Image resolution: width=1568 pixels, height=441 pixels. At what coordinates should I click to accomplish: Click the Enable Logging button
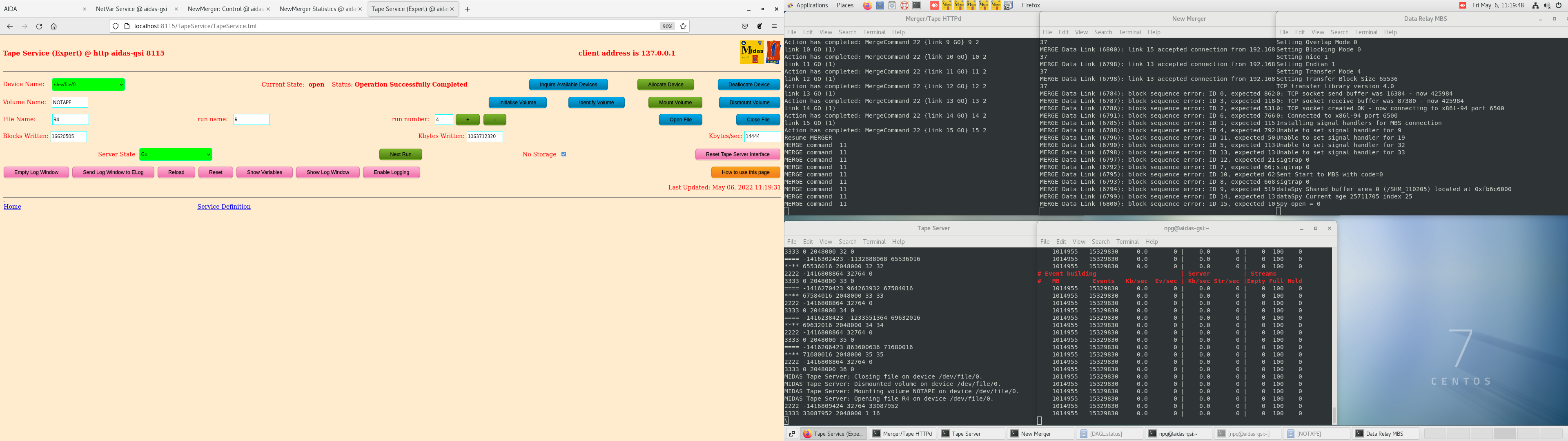tap(392, 172)
